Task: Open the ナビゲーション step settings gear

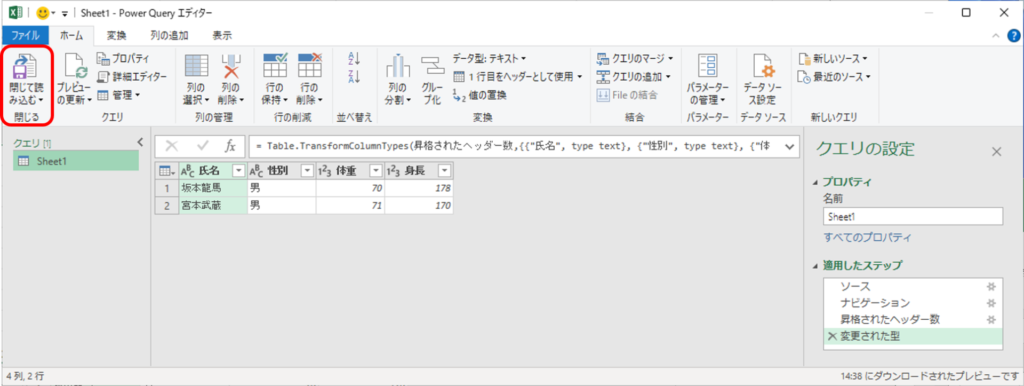Action: pos(991,303)
